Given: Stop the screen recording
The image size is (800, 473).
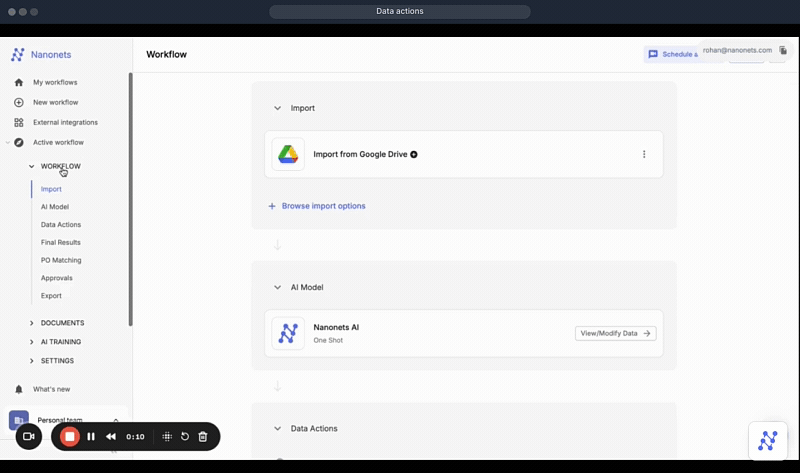Looking at the screenshot, I should [70, 437].
